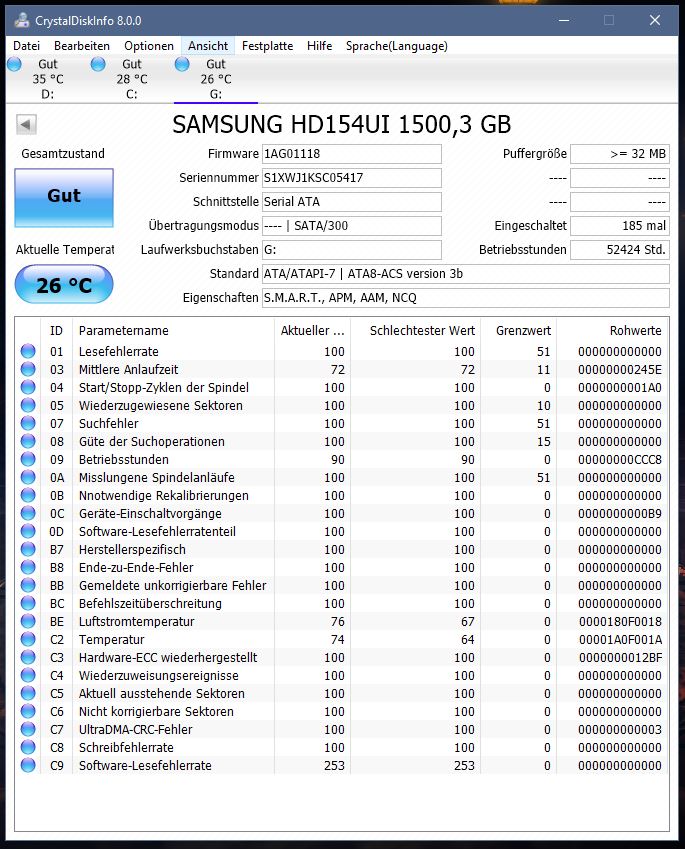The image size is (685, 849).
Task: Click status orb of Ende-zu-Ende-Fehler row
Action: tap(28, 567)
